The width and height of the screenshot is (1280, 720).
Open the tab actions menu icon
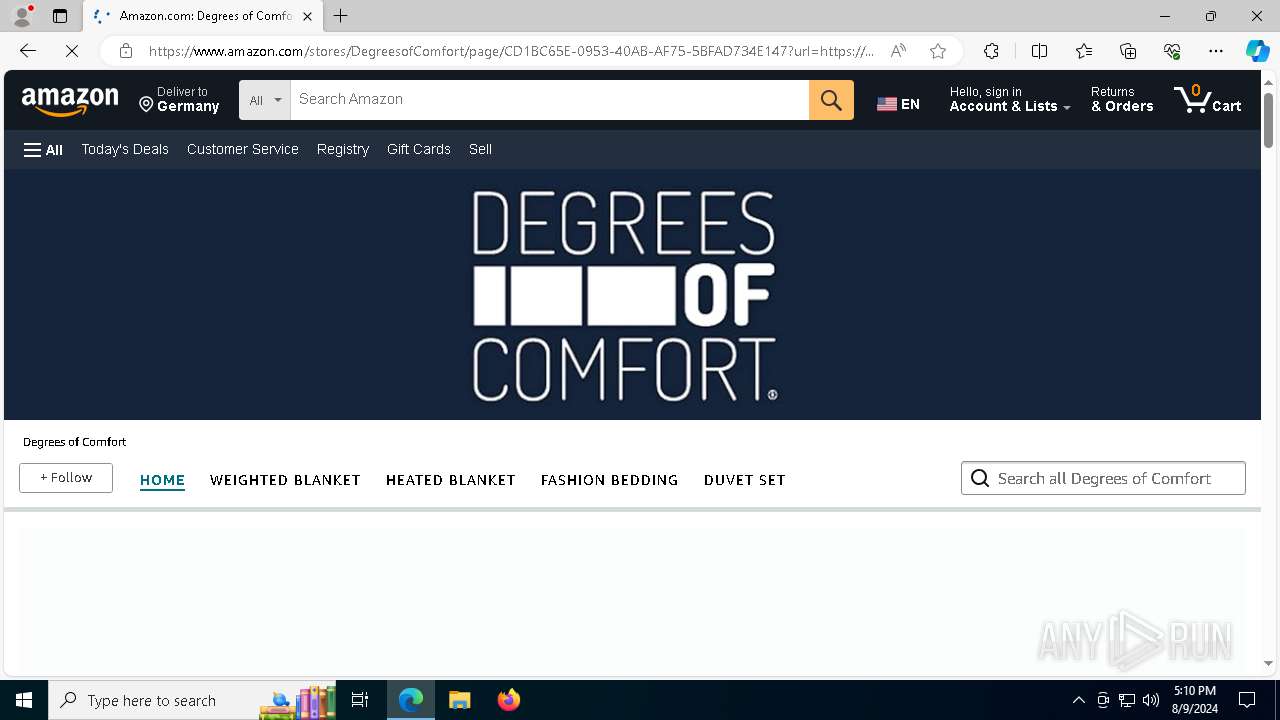[60, 16]
